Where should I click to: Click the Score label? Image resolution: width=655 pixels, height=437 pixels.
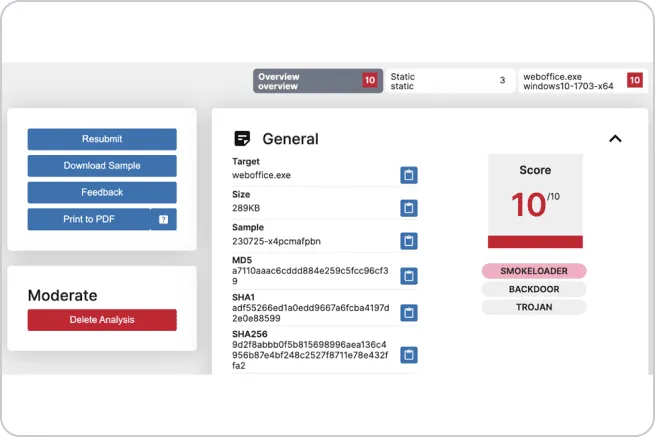(535, 170)
